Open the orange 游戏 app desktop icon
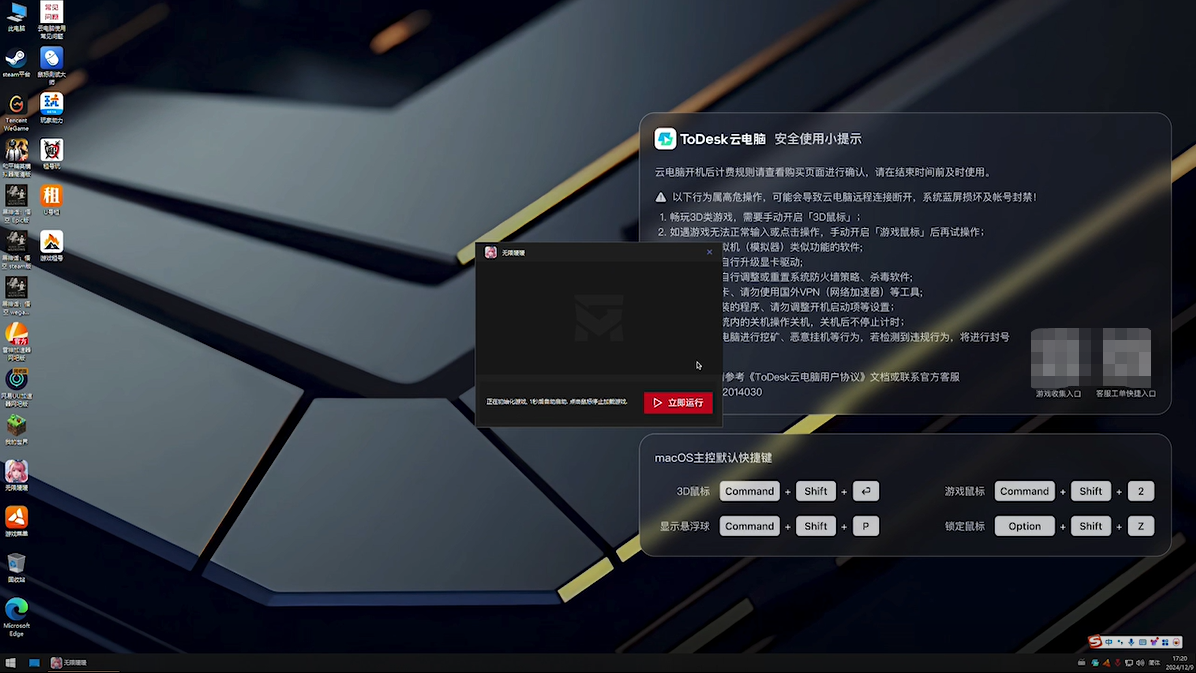The height and width of the screenshot is (673, 1196). click(x=16, y=521)
